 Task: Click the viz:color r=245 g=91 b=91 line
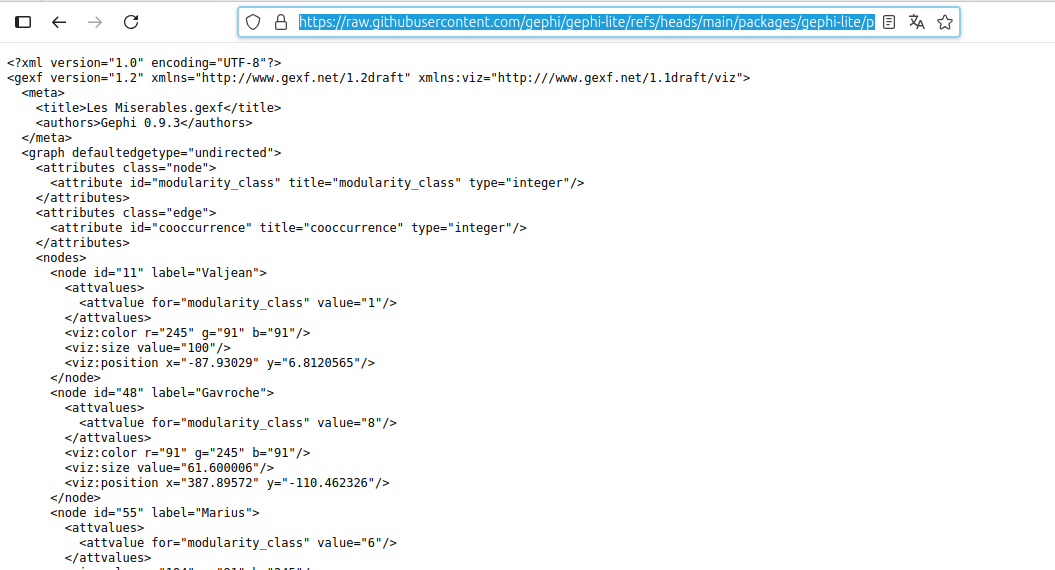[x=187, y=333]
